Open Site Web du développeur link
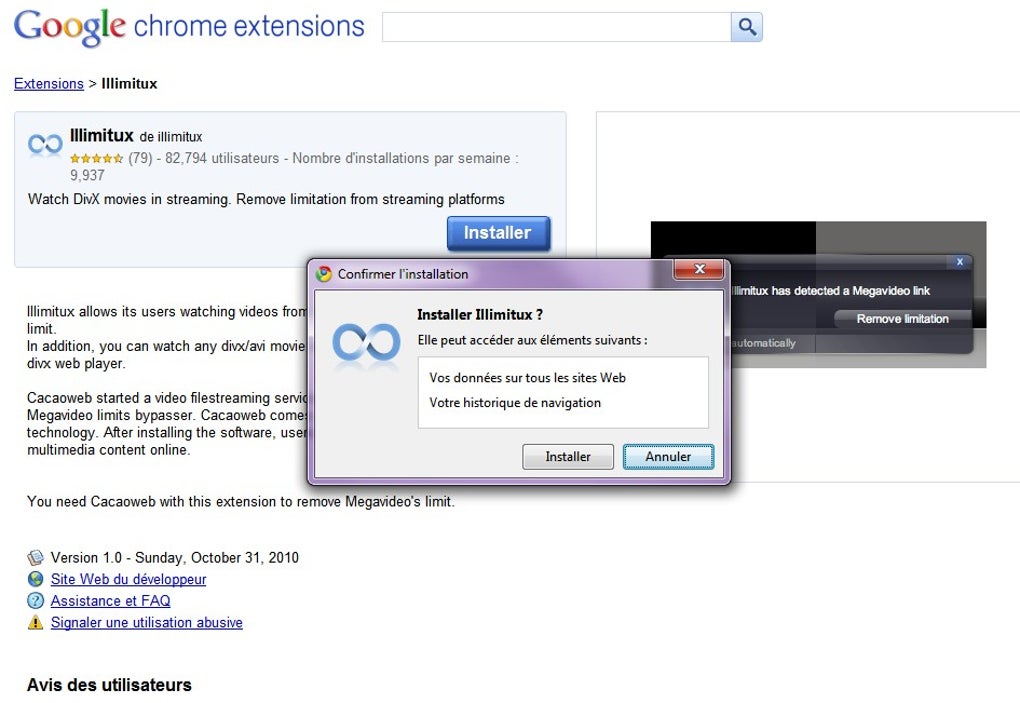 pyautogui.click(x=128, y=579)
